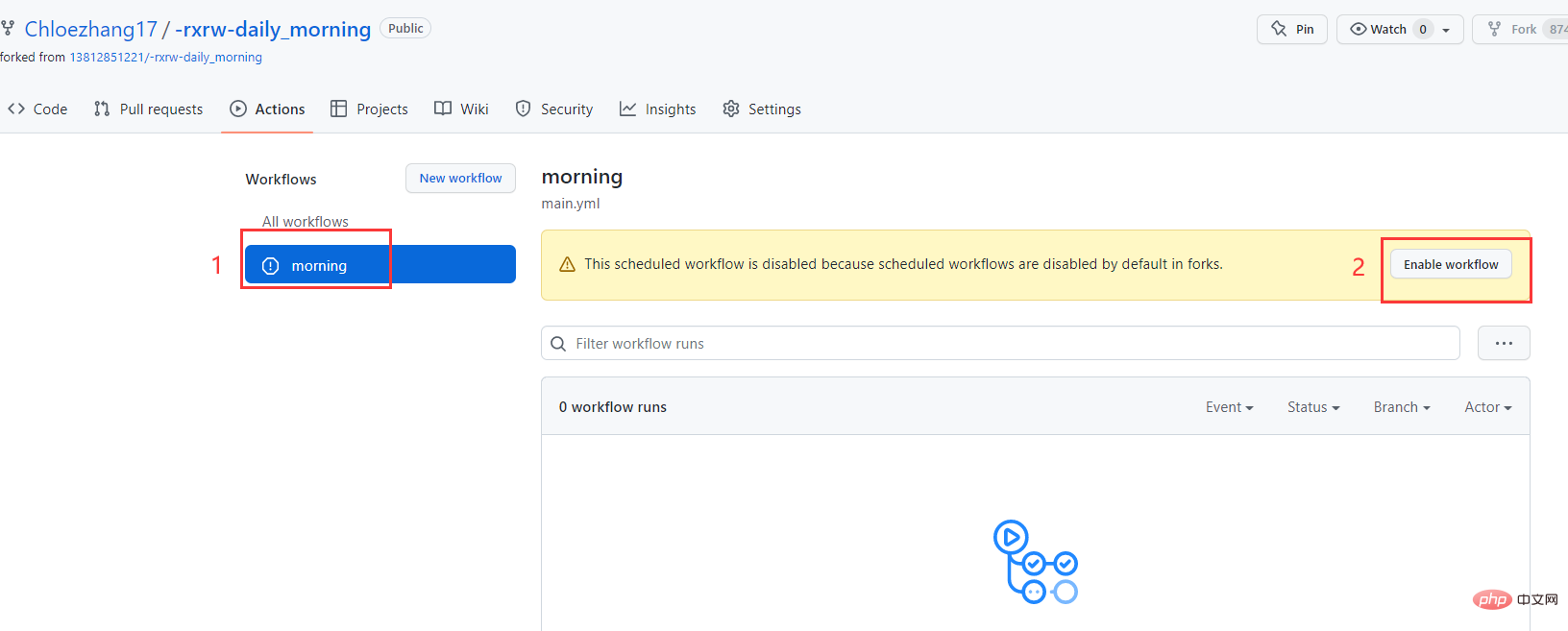Viewport: 1568px width, 631px height.
Task: Click the Pin button
Action: click(x=1292, y=29)
